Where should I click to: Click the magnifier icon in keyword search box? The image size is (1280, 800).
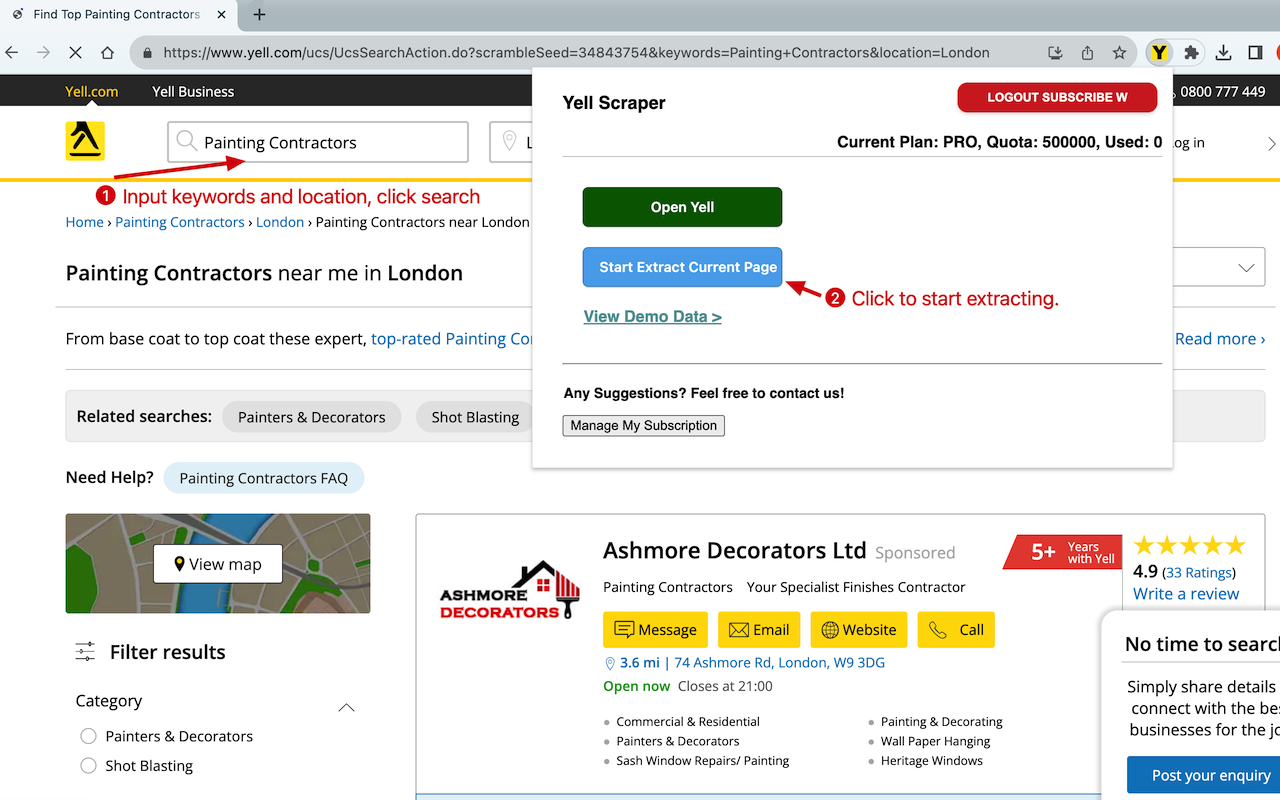coord(186,142)
